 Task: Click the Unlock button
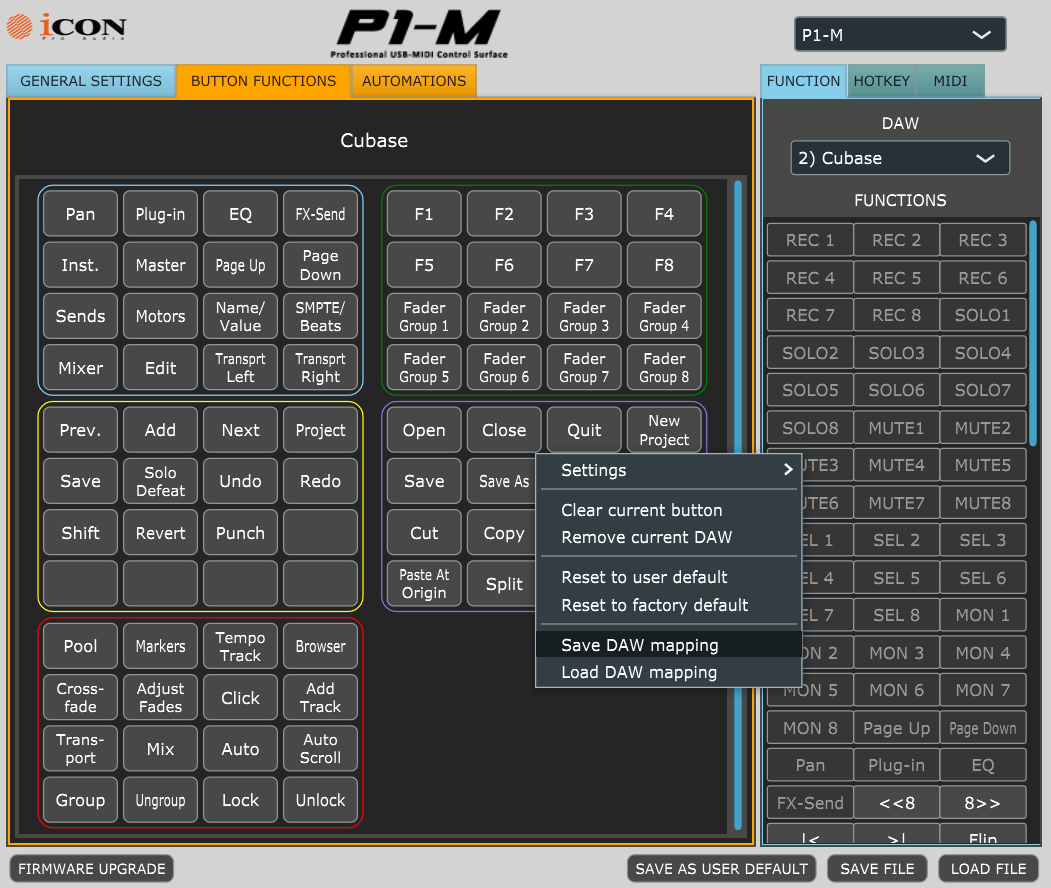tap(320, 800)
